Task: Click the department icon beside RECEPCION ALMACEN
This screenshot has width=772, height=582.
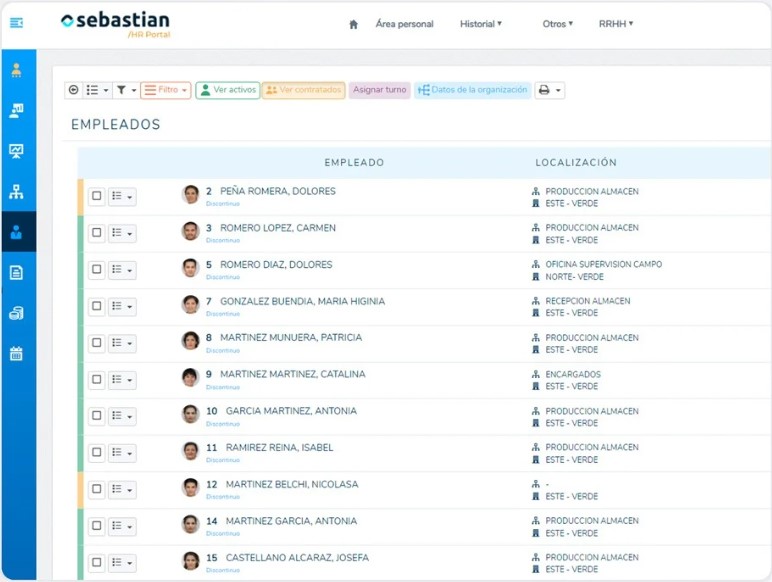Action: 536,301
